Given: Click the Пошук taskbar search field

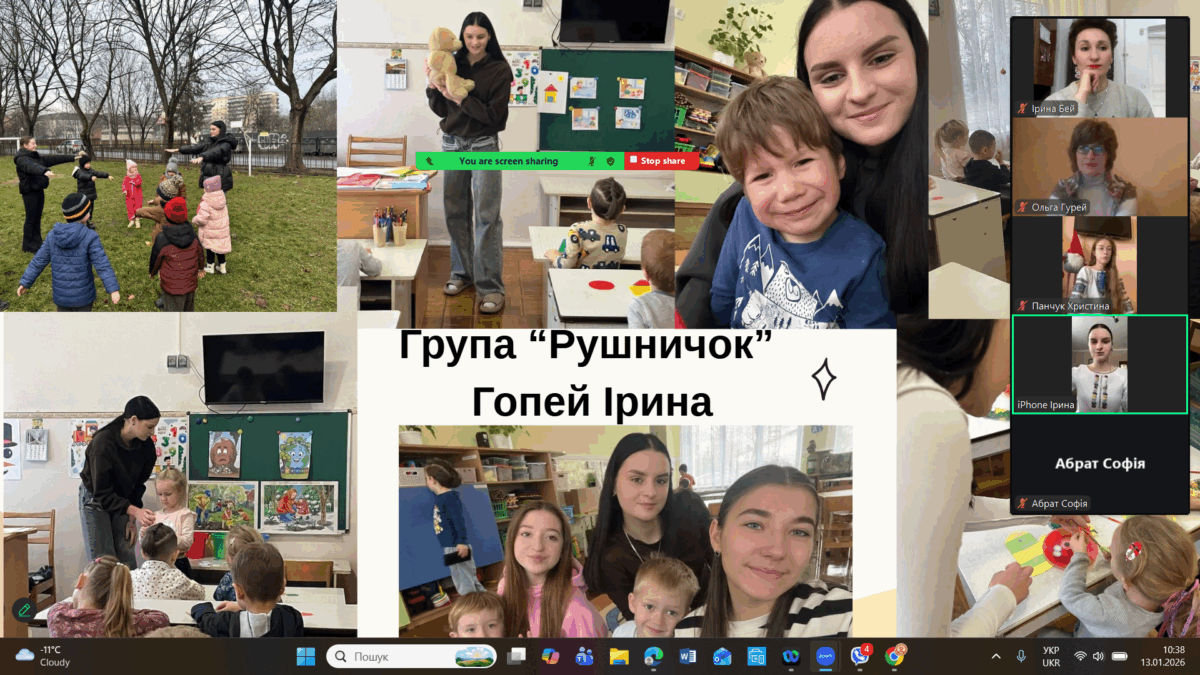Looking at the screenshot, I should click(412, 656).
